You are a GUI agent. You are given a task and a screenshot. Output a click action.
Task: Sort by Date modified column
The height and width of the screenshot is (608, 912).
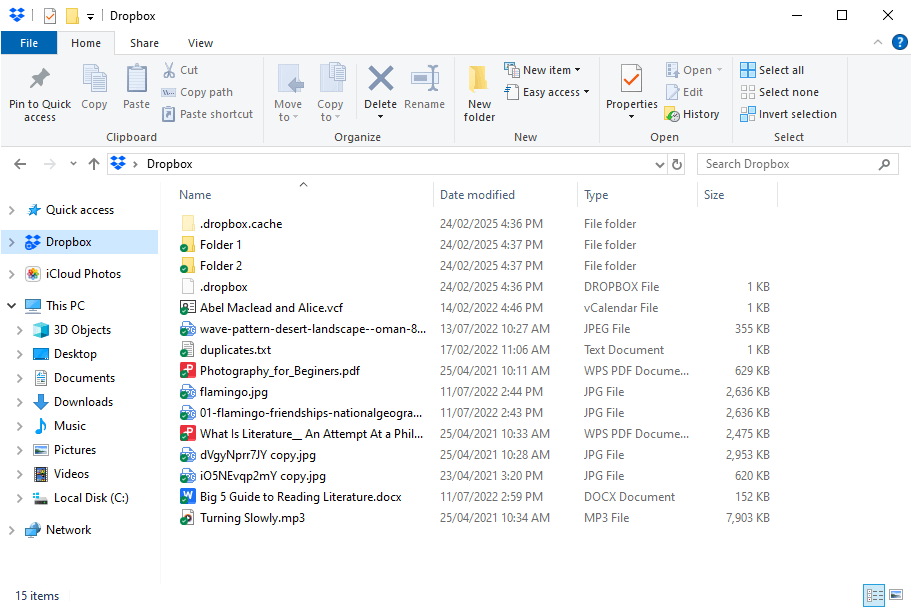[x=477, y=195]
